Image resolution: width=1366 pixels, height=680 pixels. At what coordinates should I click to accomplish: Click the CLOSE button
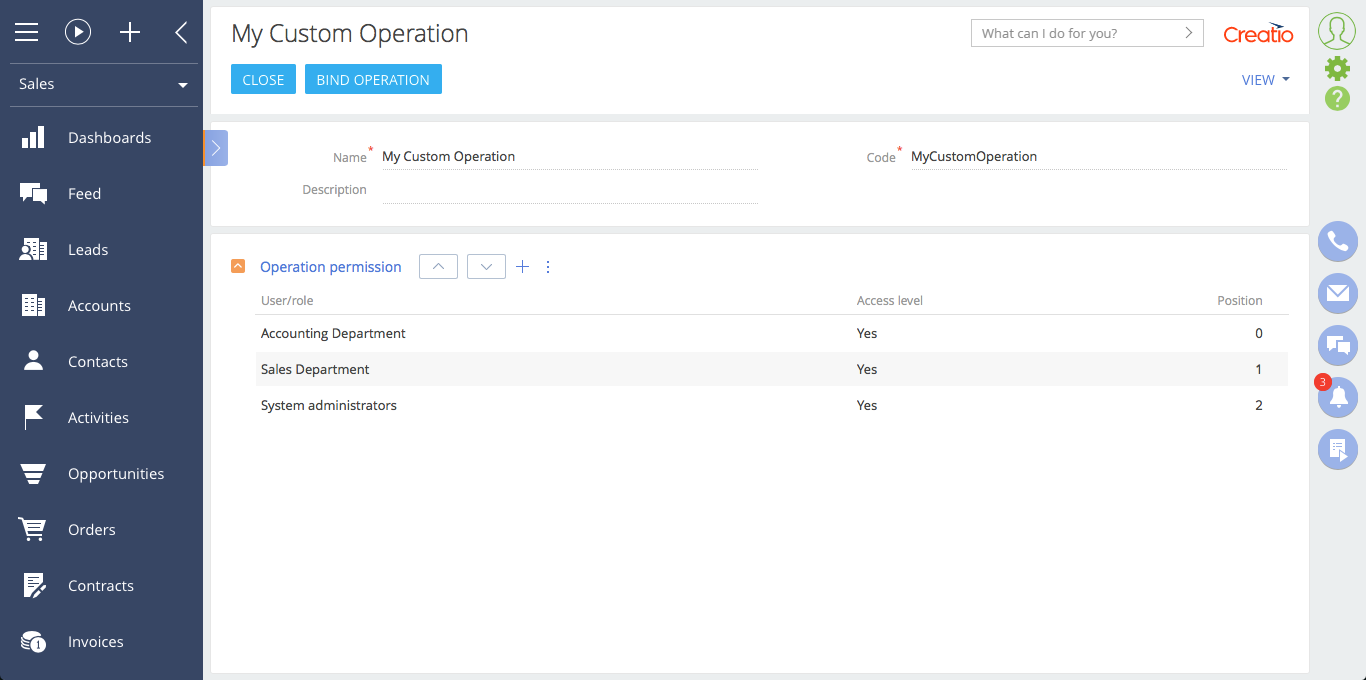click(263, 80)
